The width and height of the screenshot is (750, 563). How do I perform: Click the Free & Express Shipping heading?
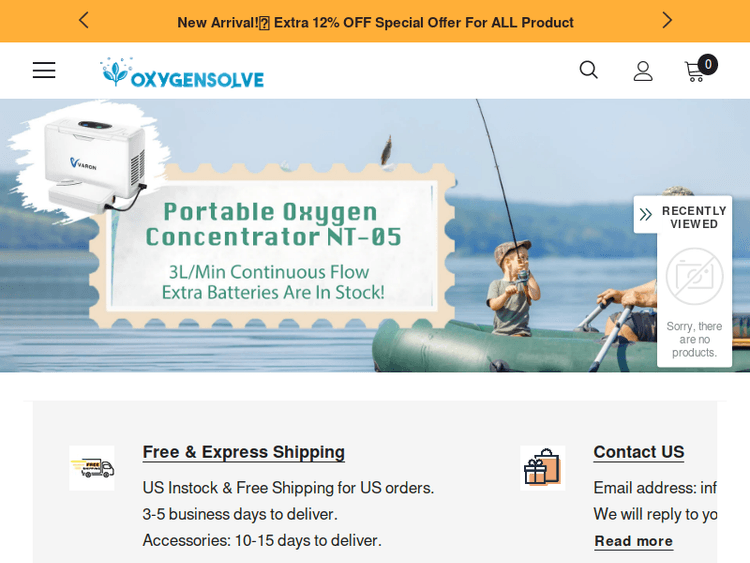243,452
